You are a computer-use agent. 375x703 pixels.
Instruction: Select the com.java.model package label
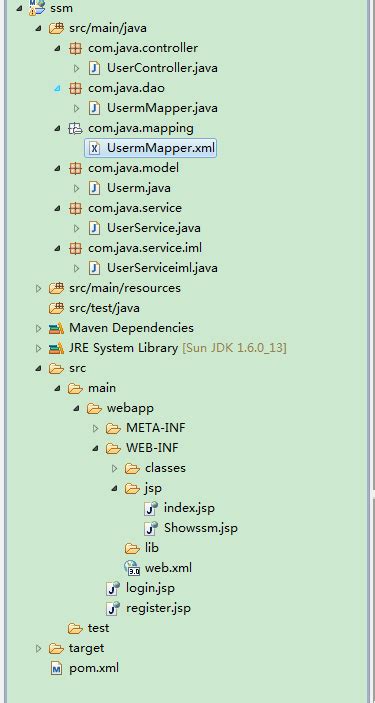pos(133,168)
